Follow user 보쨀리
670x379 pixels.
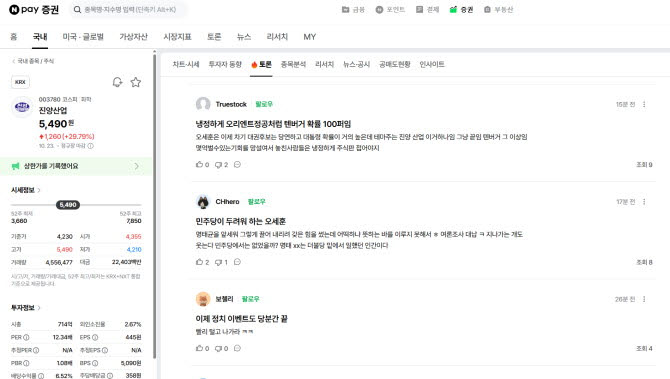[x=250, y=299]
